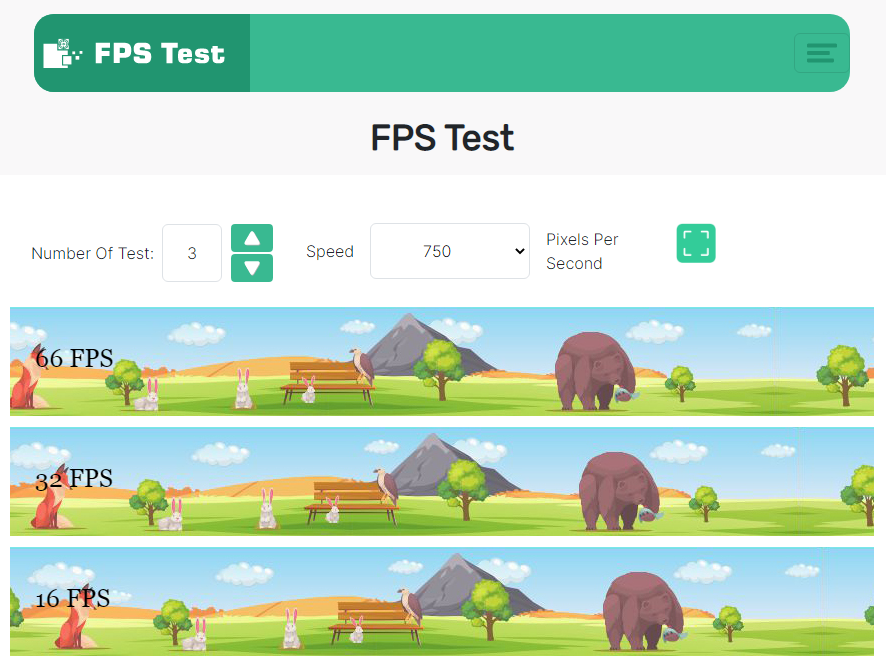
Task: Decrease number of tests with down arrow
Action: coord(252,268)
